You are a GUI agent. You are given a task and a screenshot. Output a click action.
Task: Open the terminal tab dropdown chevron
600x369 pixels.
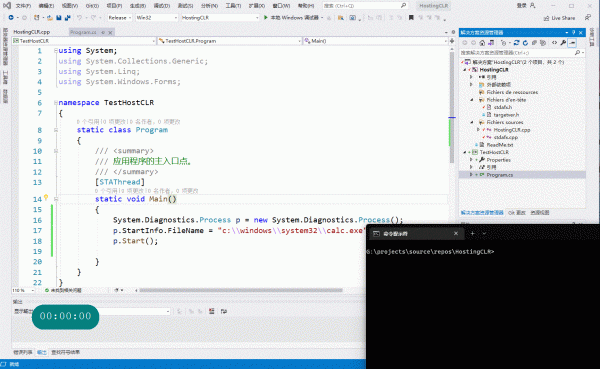click(x=484, y=233)
